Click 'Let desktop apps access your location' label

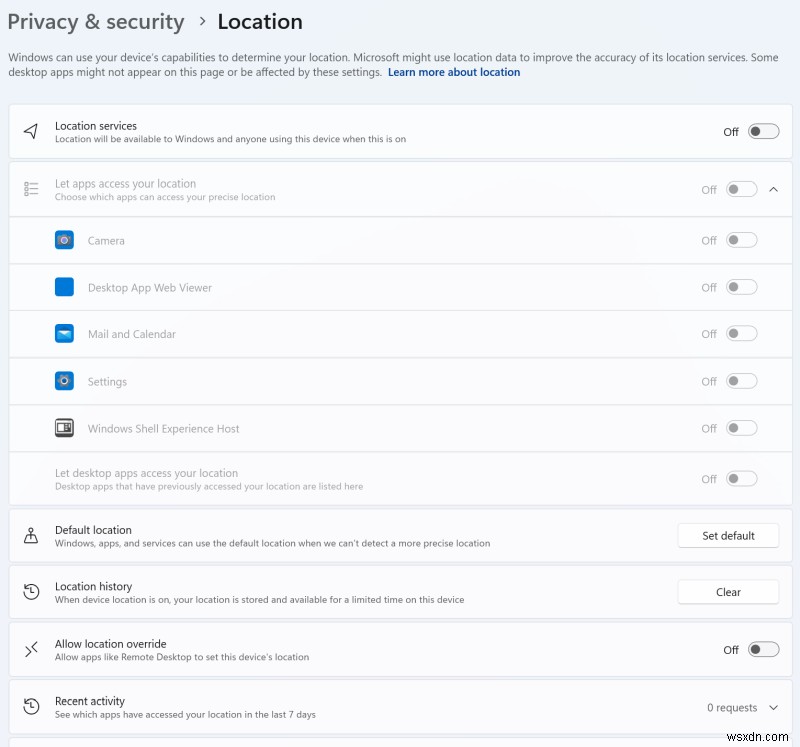(x=146, y=473)
